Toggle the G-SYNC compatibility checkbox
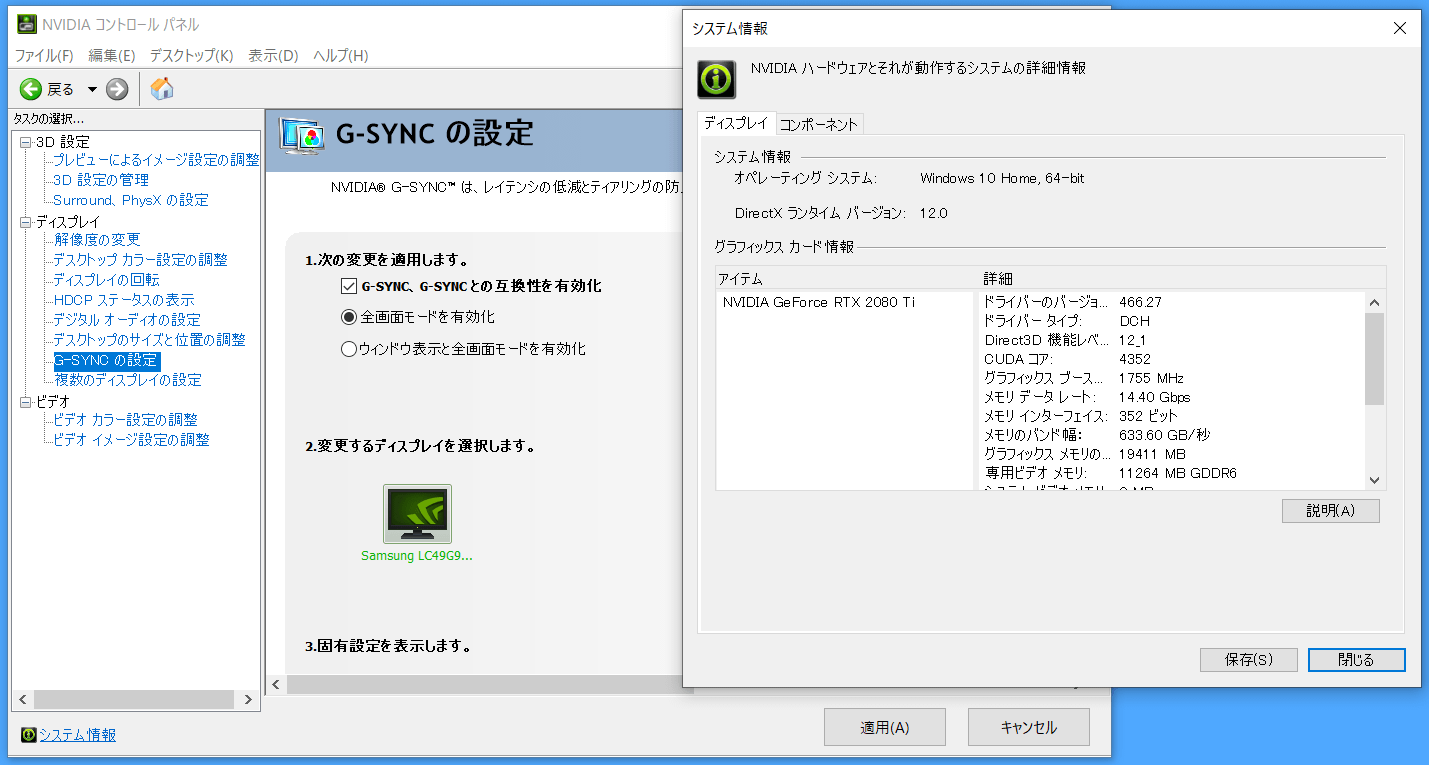1429x765 pixels. click(349, 286)
